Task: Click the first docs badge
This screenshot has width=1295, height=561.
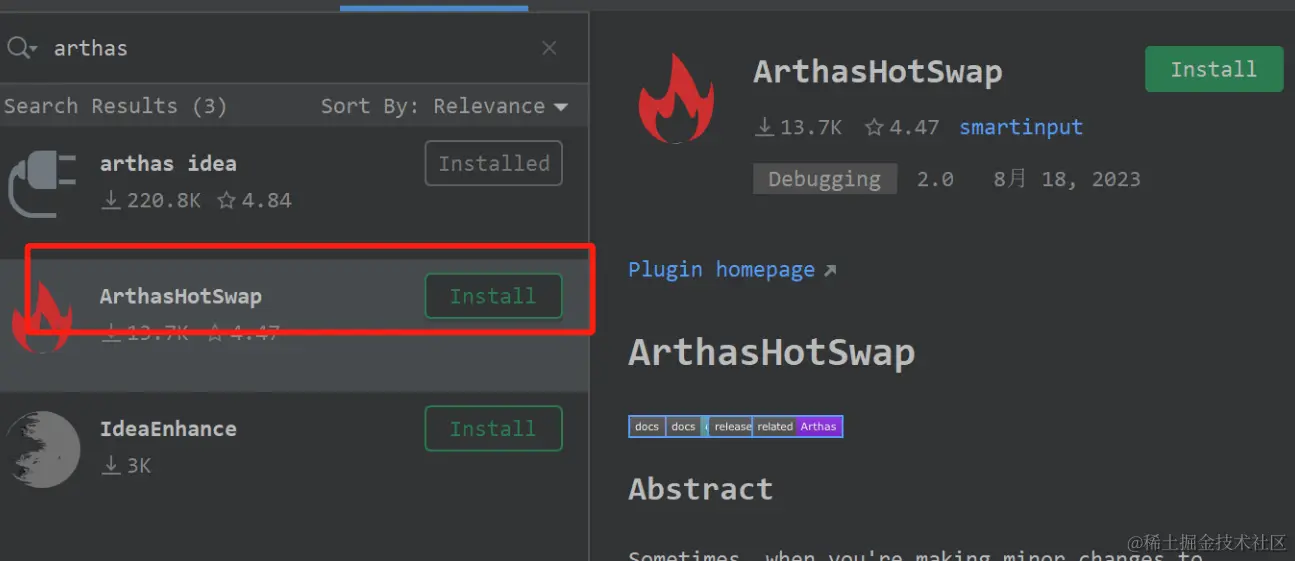Action: (647, 426)
